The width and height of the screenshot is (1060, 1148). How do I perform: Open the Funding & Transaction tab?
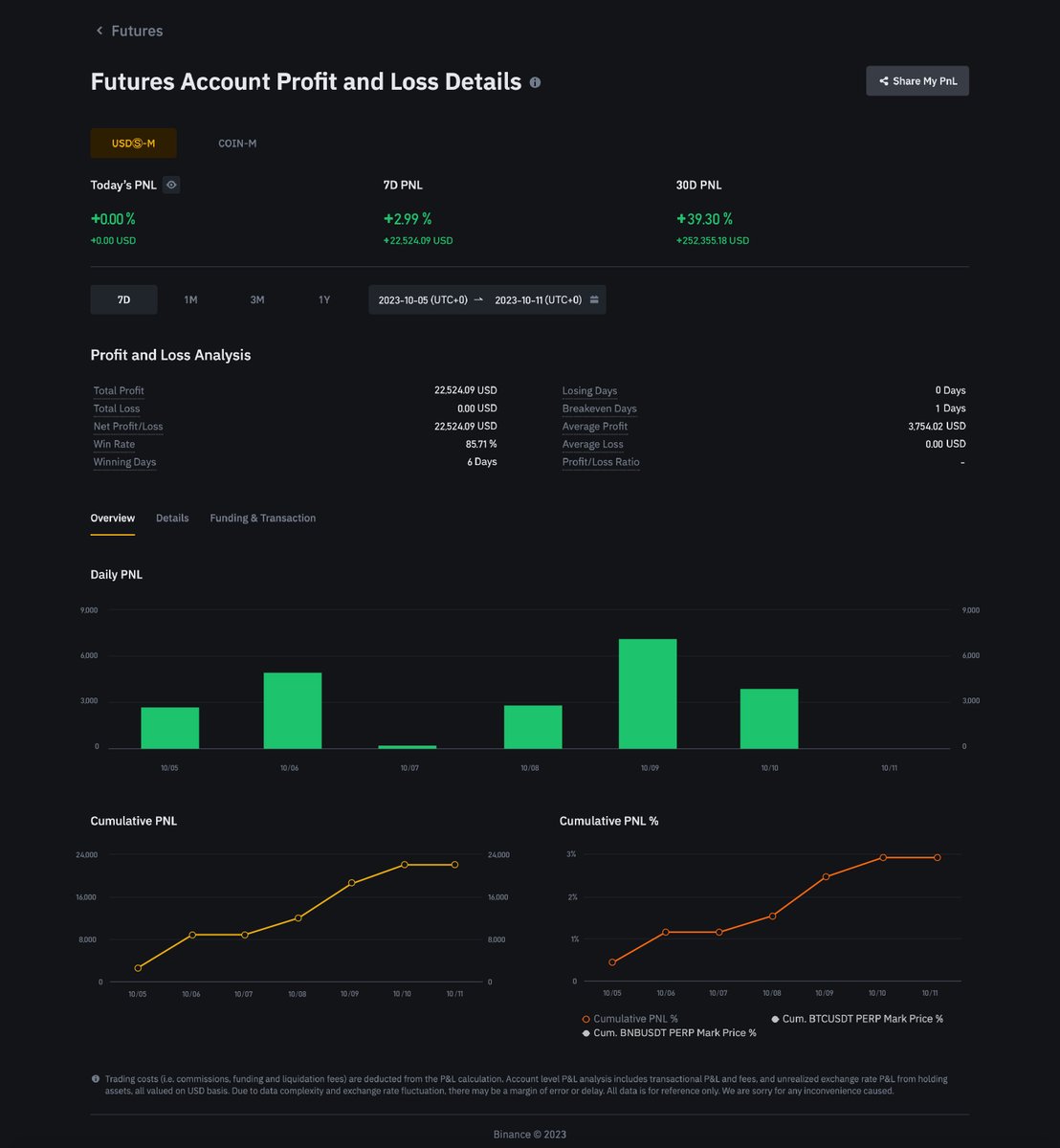[263, 519]
